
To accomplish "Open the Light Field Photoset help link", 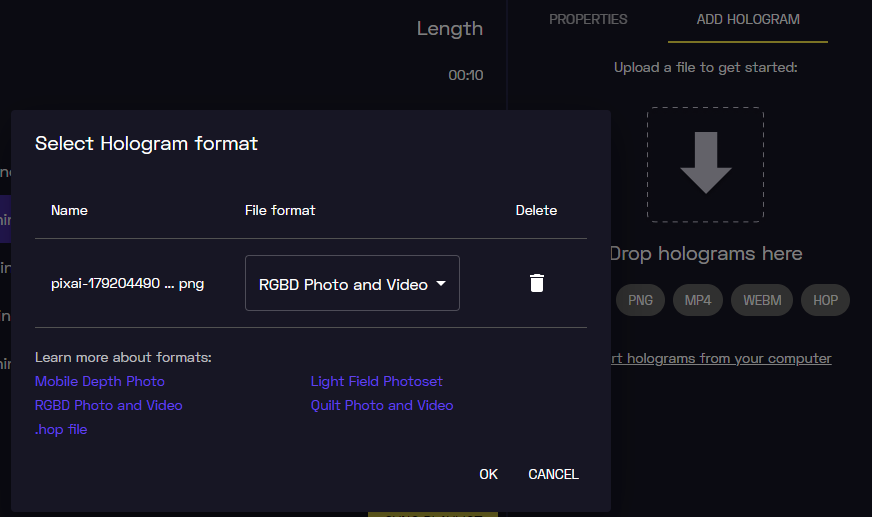I will click(x=376, y=381).
